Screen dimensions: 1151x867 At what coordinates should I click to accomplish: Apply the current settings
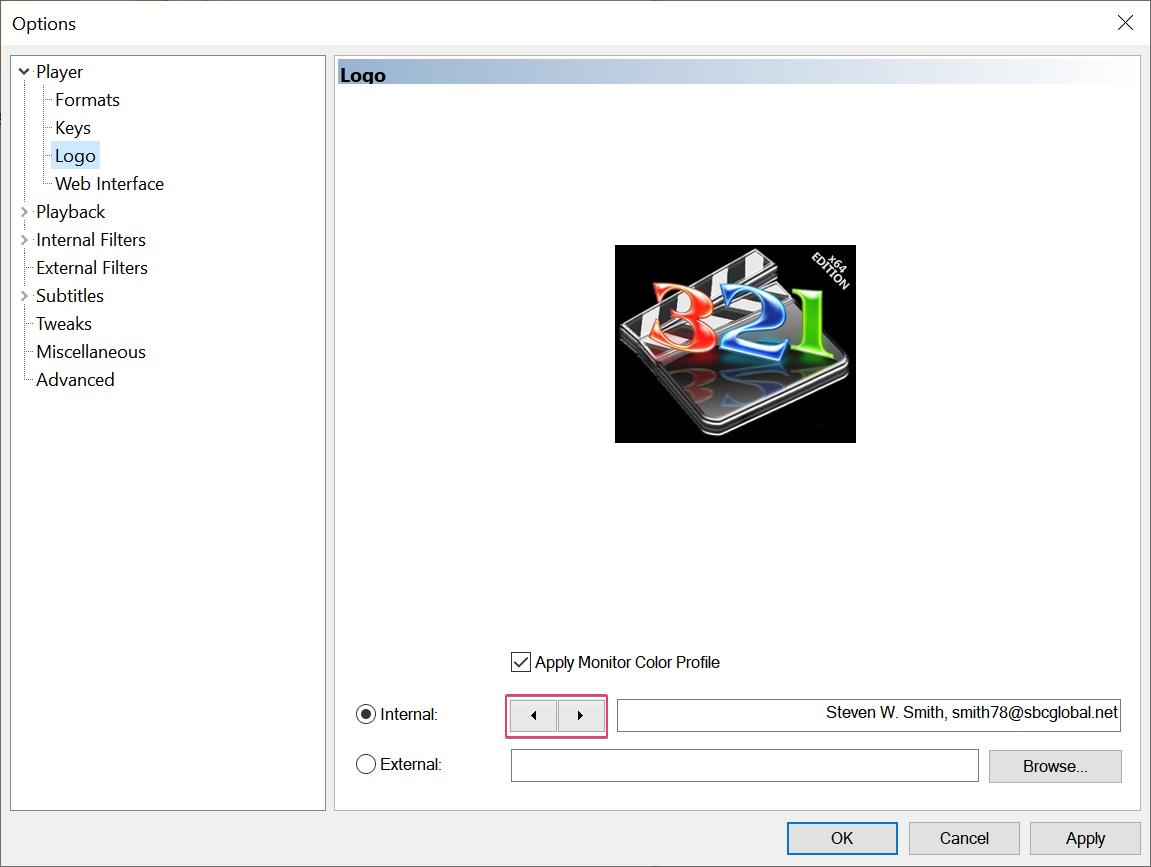click(x=1085, y=838)
